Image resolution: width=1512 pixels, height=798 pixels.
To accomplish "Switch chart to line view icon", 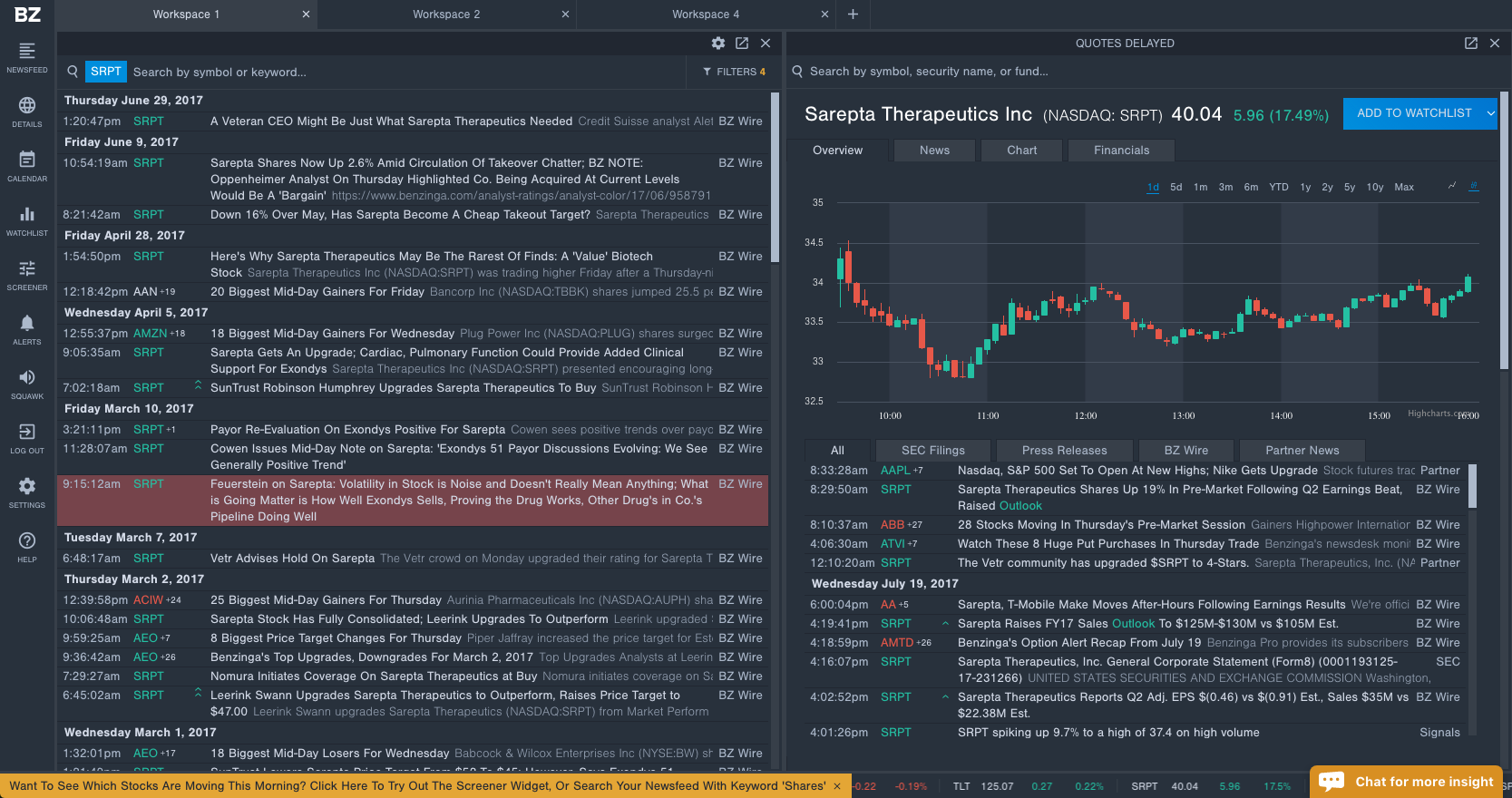I will 1452,186.
